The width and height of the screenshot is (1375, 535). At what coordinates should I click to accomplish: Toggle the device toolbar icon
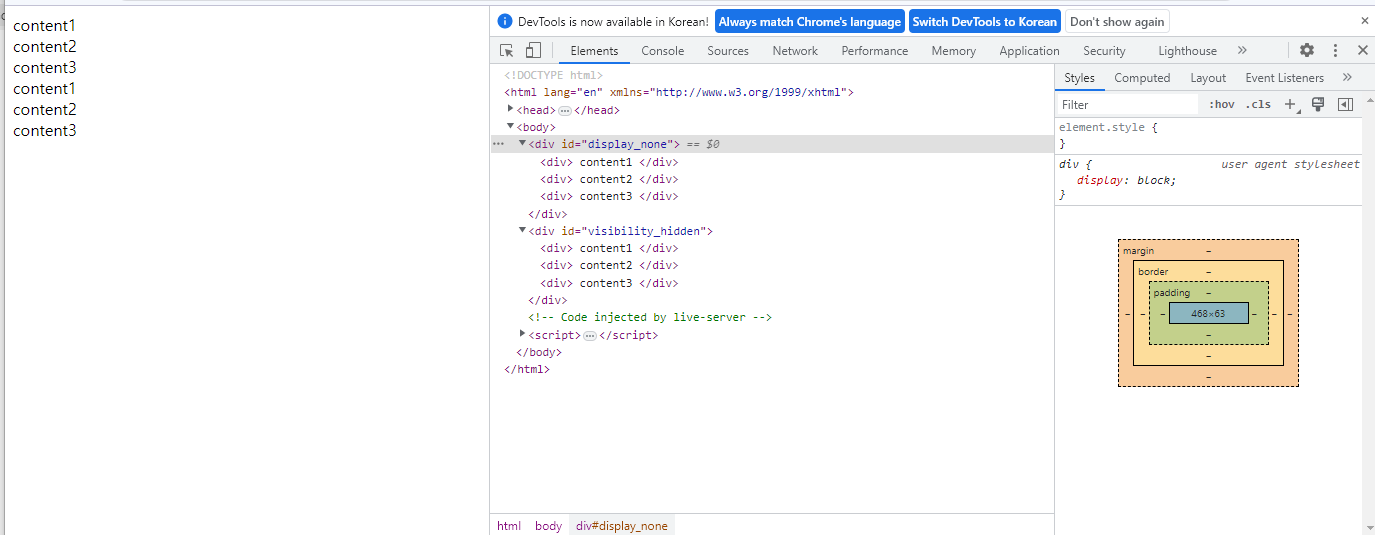[x=533, y=51]
